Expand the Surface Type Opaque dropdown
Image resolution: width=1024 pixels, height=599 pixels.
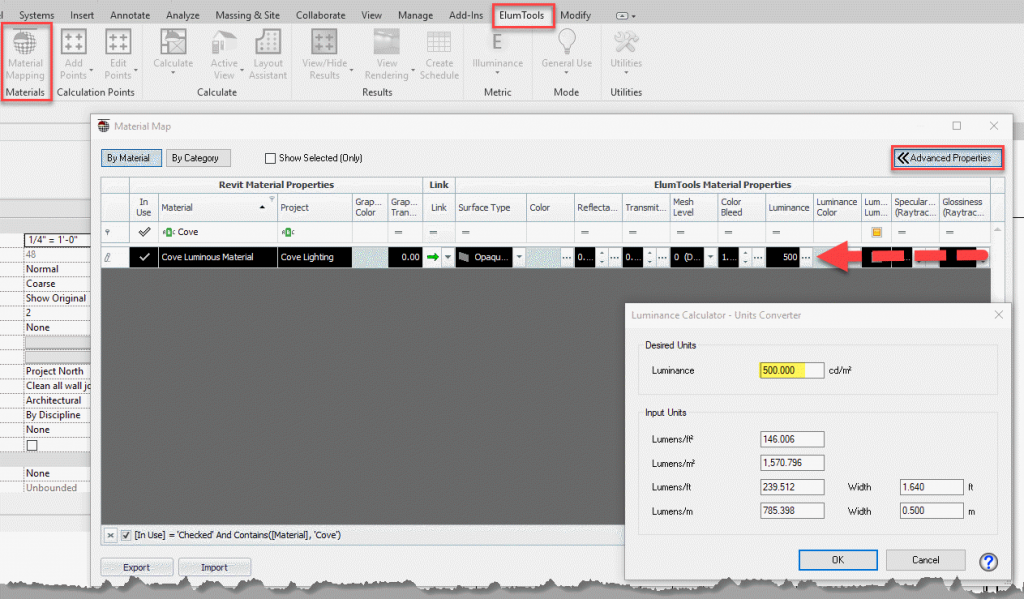(519, 257)
